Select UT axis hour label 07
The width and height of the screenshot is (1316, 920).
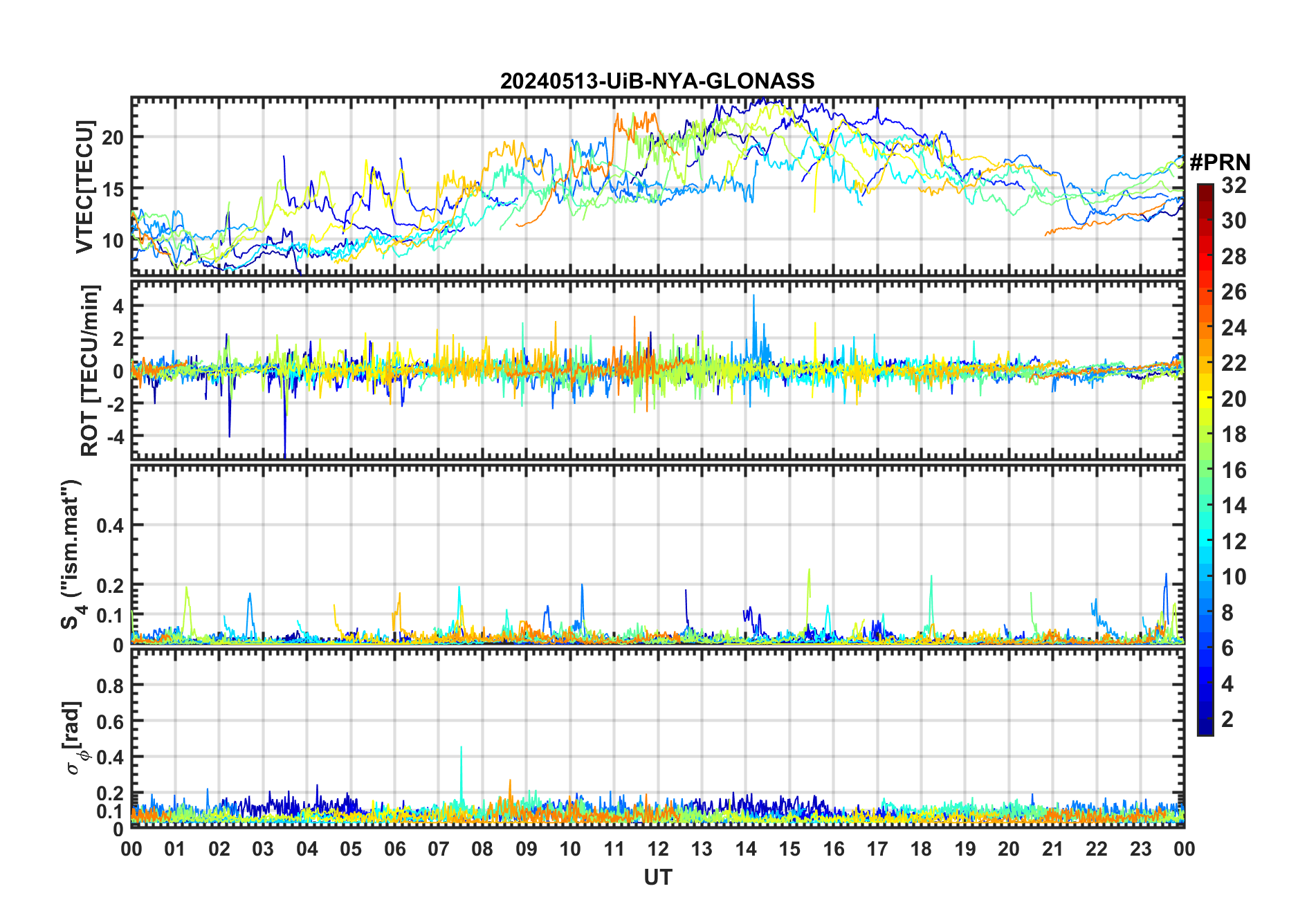click(439, 849)
